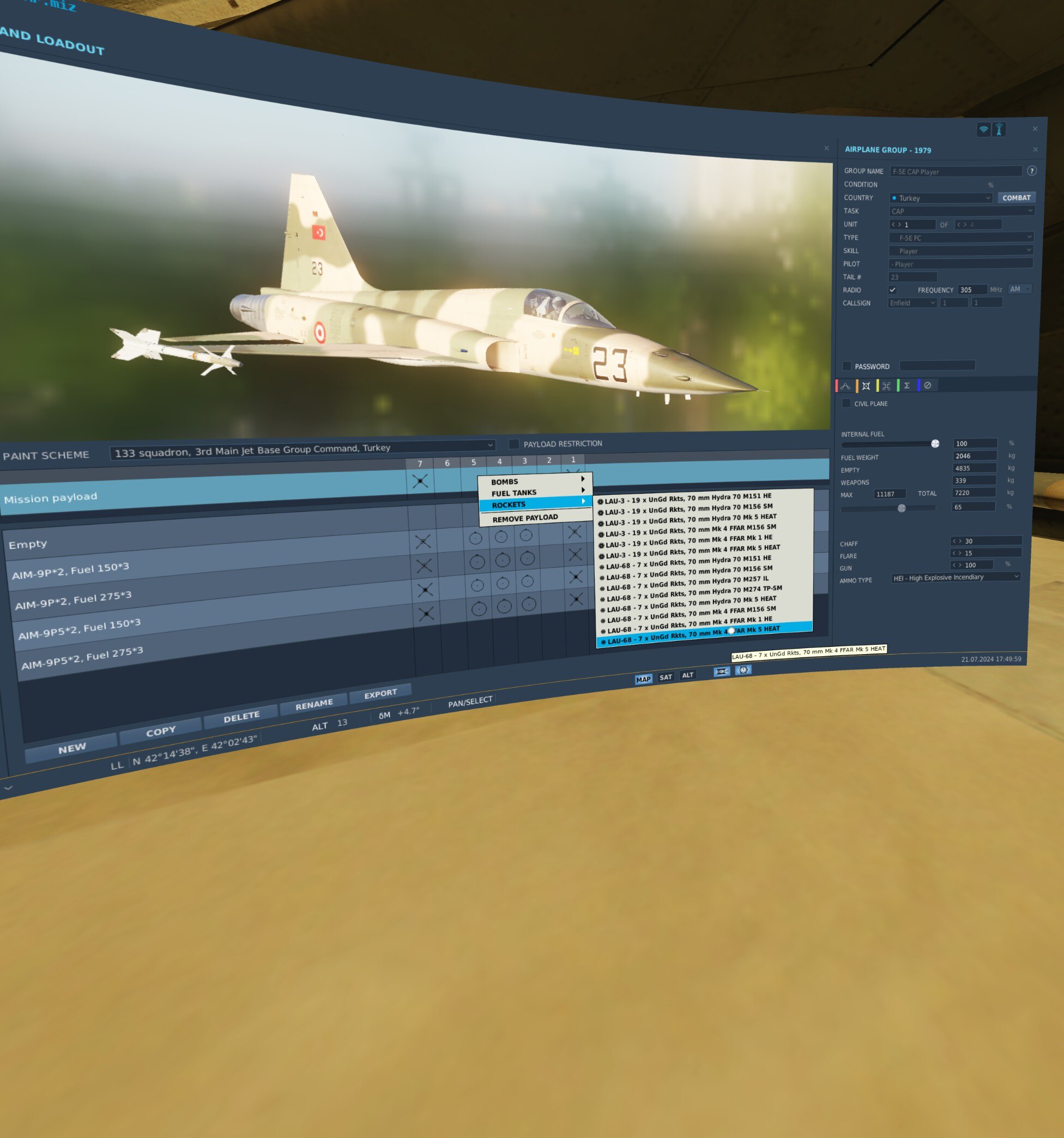This screenshot has width=1064, height=1138.
Task: Open the summary sigma tab icon
Action: (x=906, y=385)
